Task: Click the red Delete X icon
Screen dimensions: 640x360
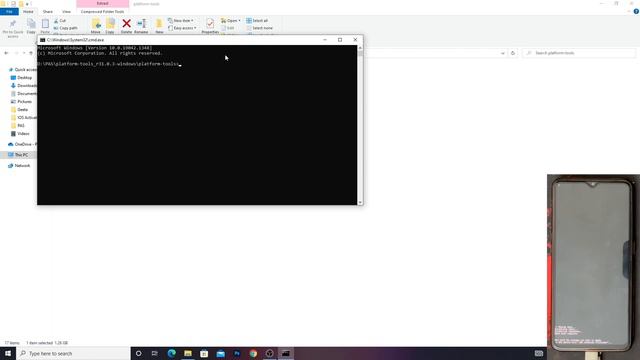Action: coord(127,24)
